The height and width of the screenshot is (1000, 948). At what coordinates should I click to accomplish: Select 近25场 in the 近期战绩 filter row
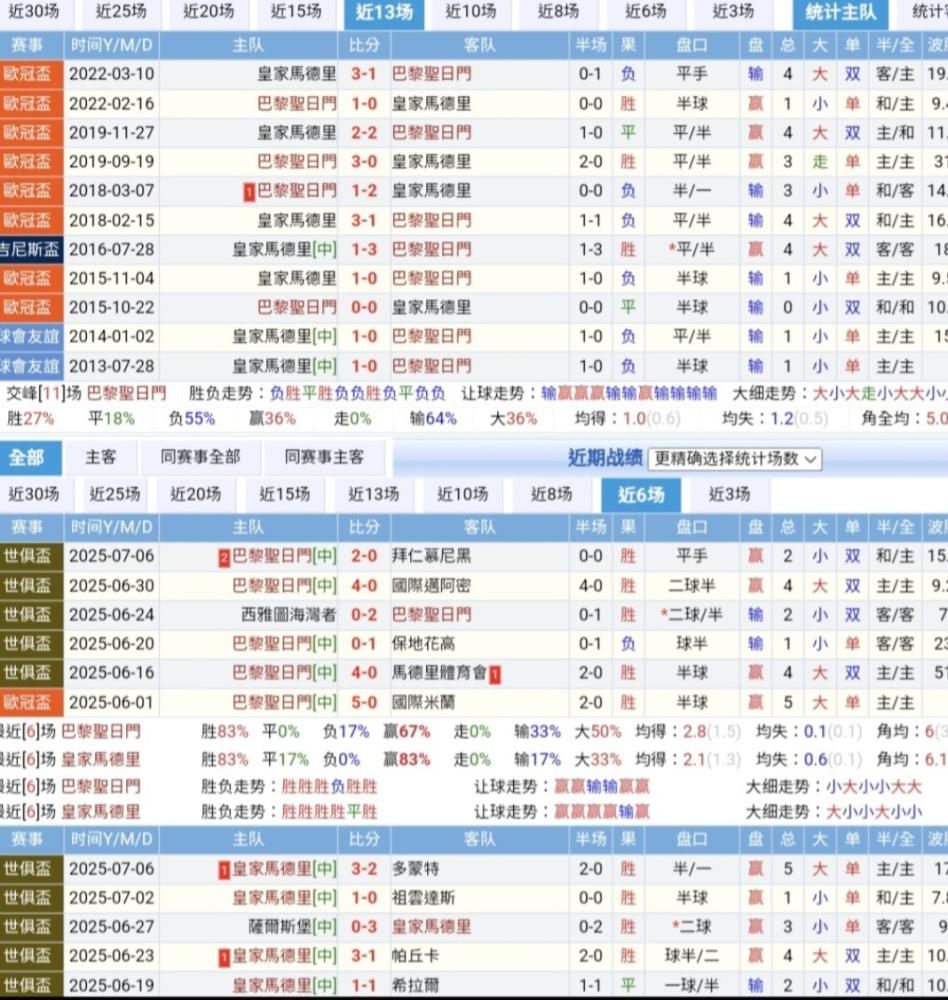[115, 494]
